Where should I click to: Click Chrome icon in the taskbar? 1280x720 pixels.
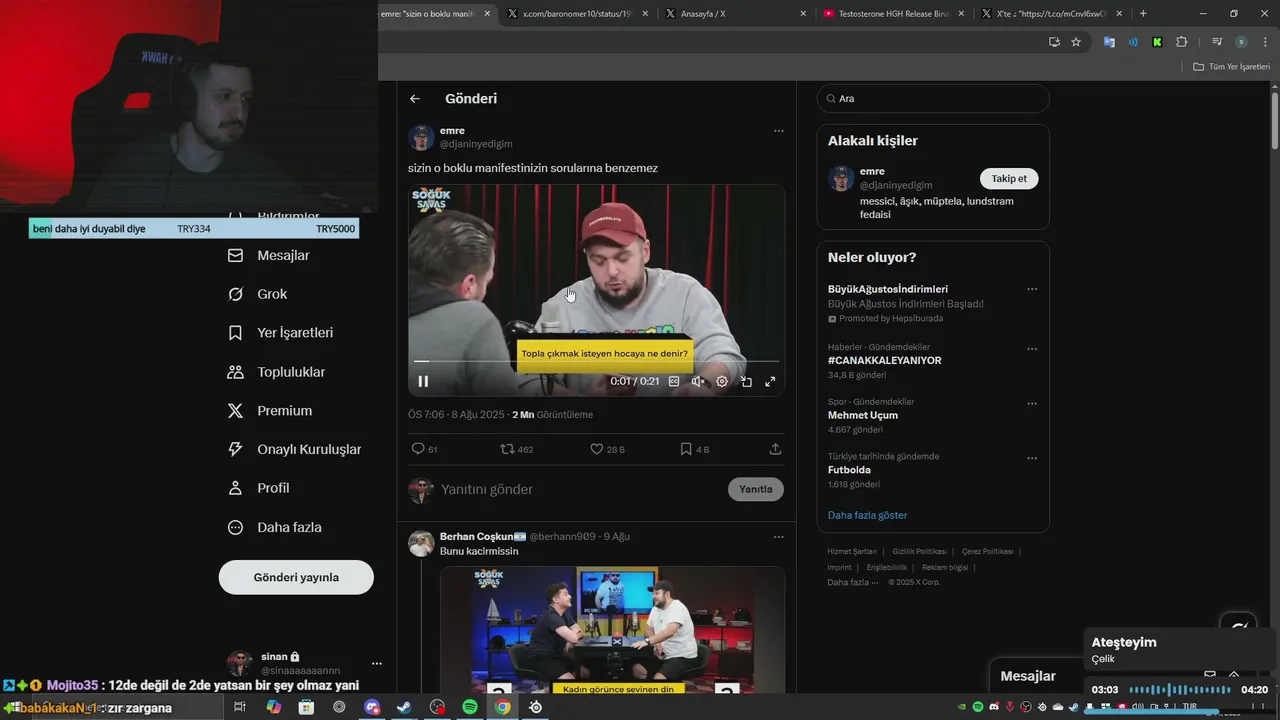click(x=503, y=707)
